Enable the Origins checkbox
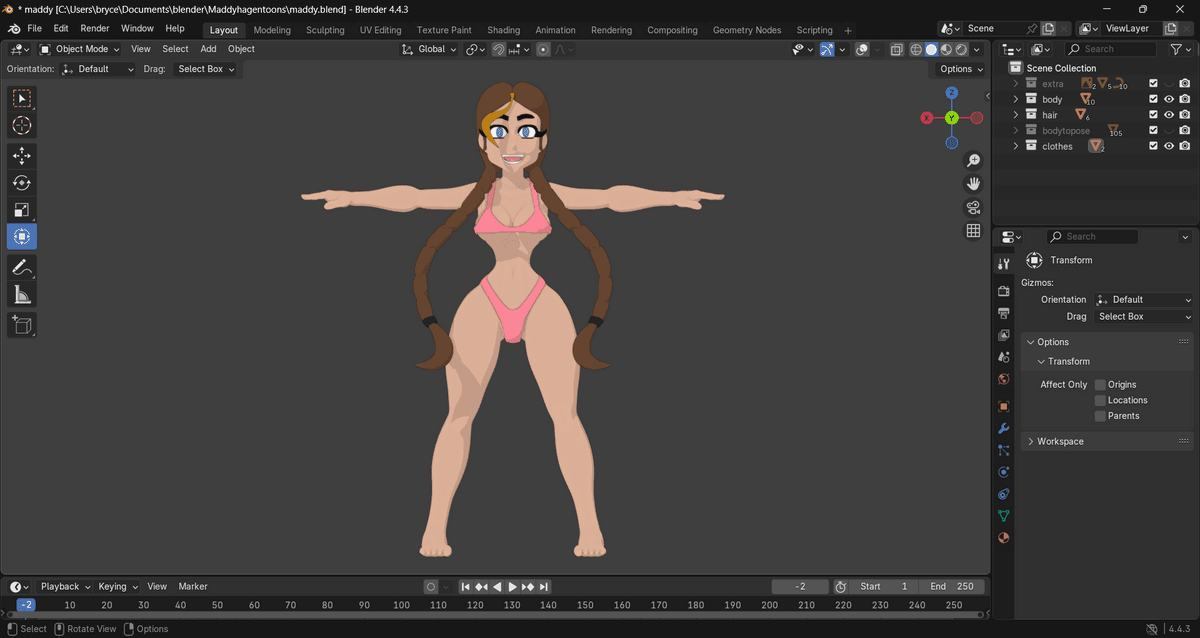Viewport: 1200px width, 638px height. point(1100,385)
